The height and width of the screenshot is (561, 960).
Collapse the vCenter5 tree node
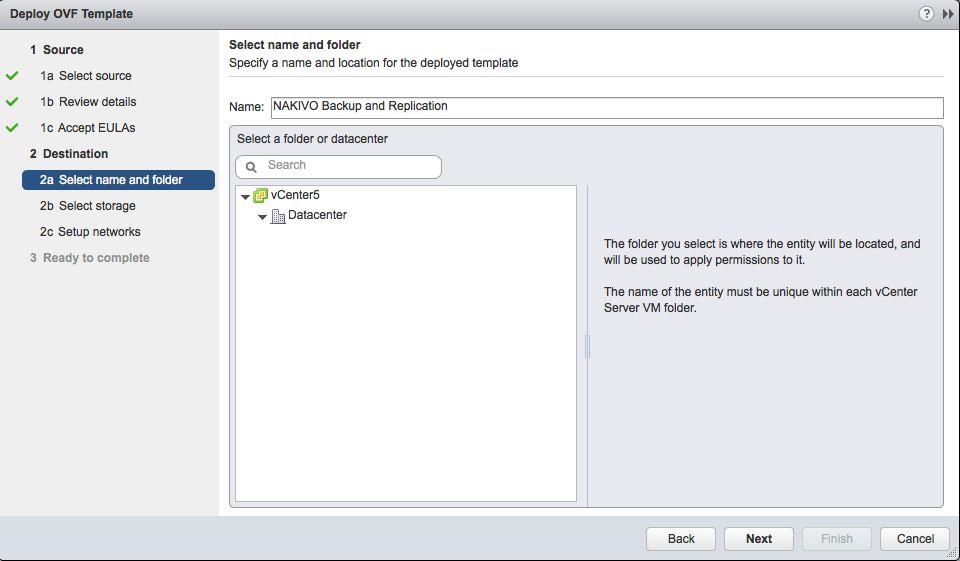245,197
